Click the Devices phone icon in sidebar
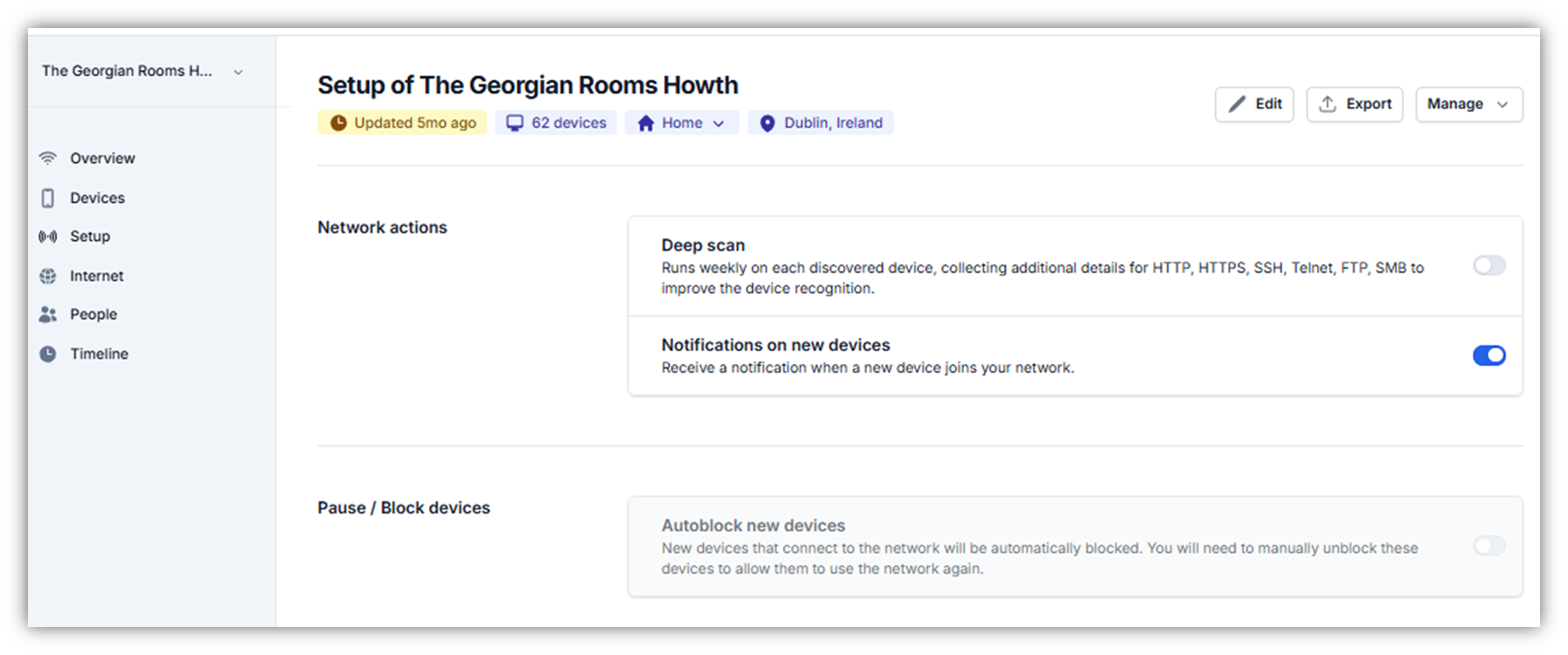This screenshot has height=655, width=1568. tap(48, 198)
